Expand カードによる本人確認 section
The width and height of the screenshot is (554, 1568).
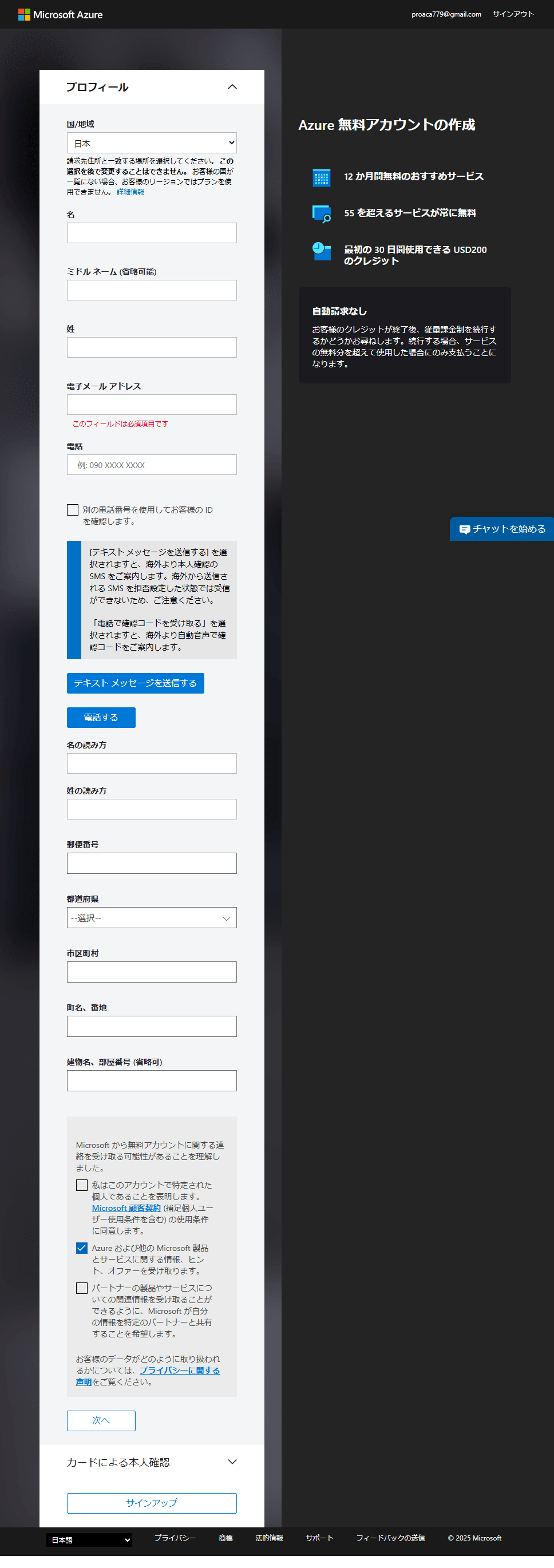pos(152,1462)
